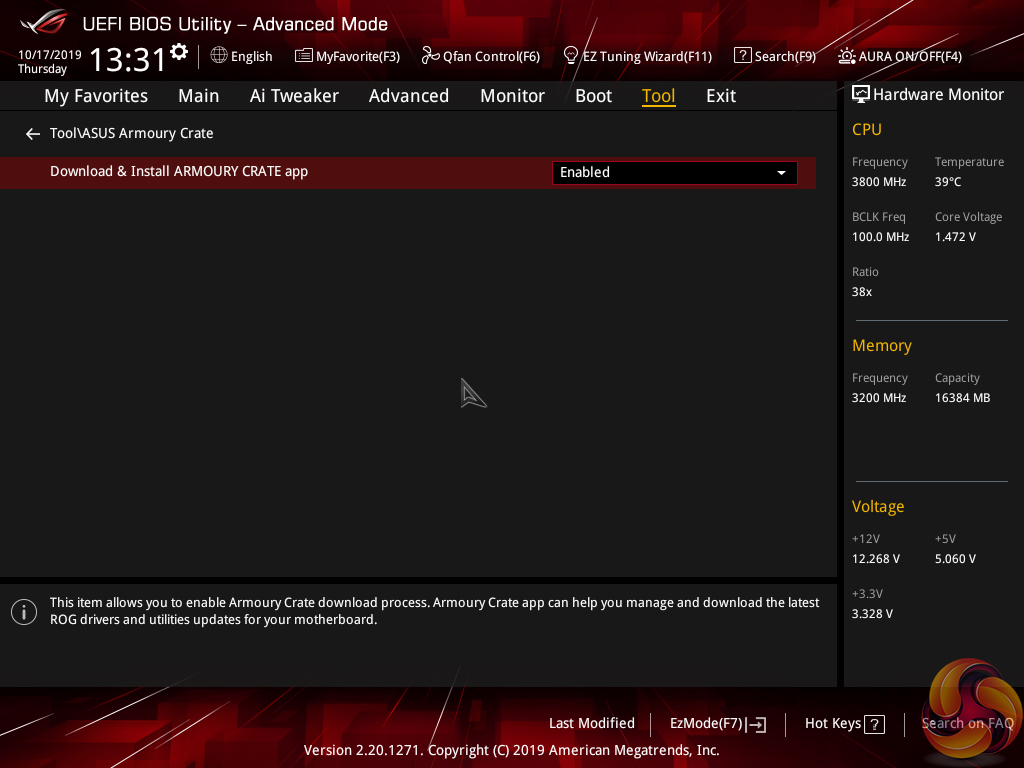Click the Memory section heading
Viewport: 1024px width, 768px height.
tap(882, 345)
